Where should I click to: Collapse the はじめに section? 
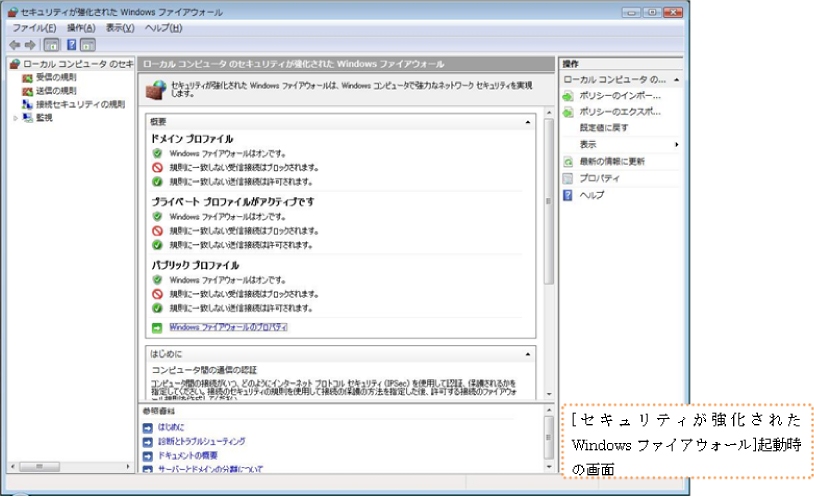click(528, 354)
